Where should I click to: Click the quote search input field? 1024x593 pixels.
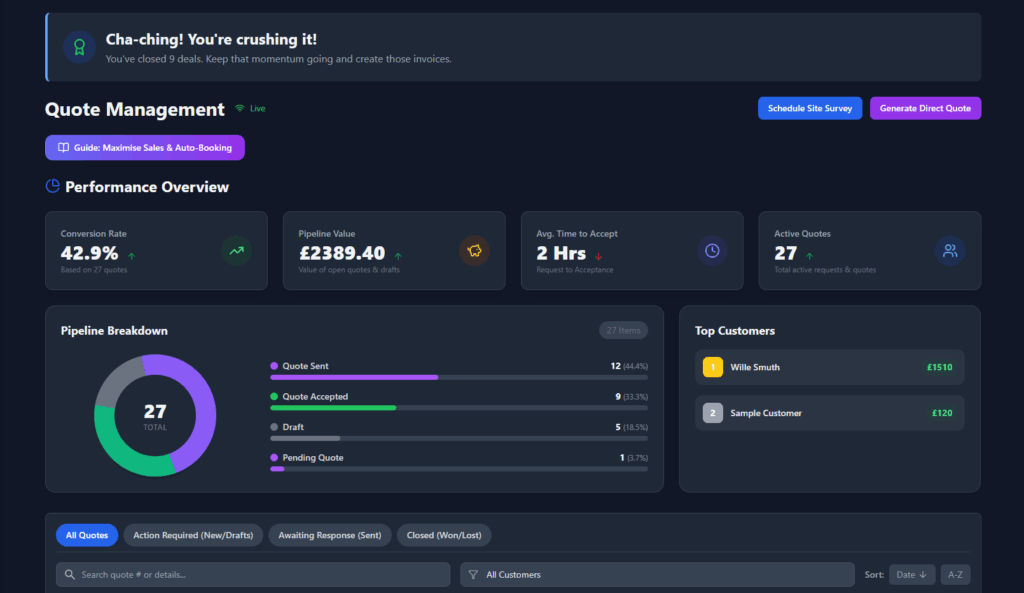click(x=253, y=575)
